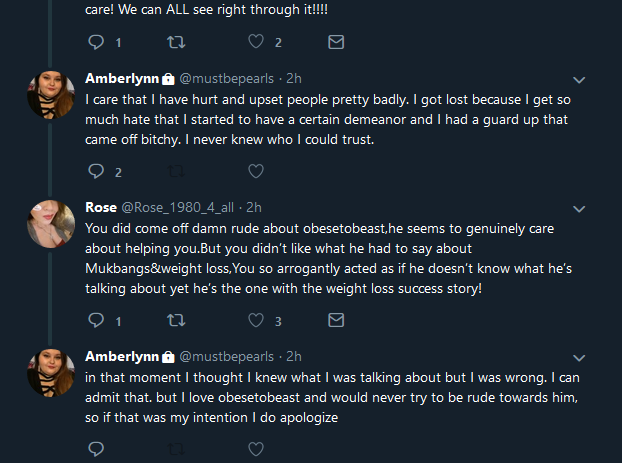
Task: Send Rose's tweet via direct message
Action: click(336, 320)
